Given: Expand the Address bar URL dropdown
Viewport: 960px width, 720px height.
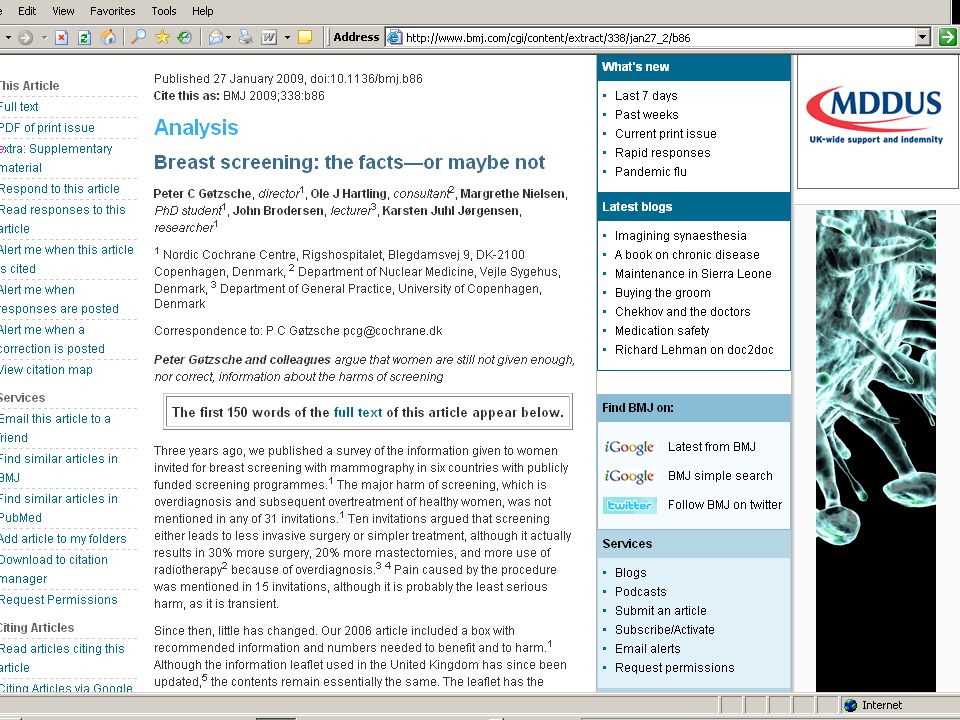Looking at the screenshot, I should click(x=923, y=38).
